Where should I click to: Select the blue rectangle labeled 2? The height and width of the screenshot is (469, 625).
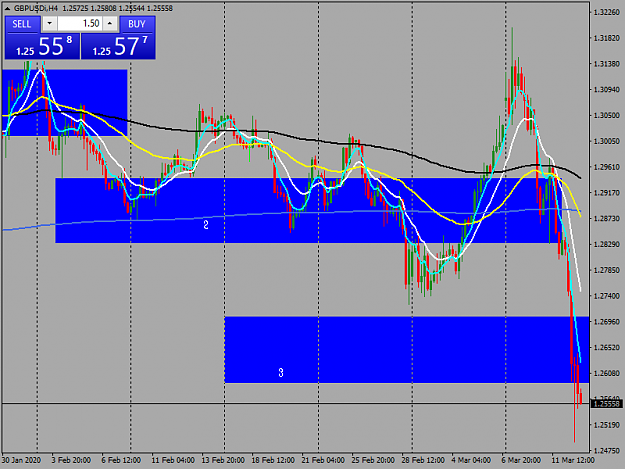click(x=308, y=210)
